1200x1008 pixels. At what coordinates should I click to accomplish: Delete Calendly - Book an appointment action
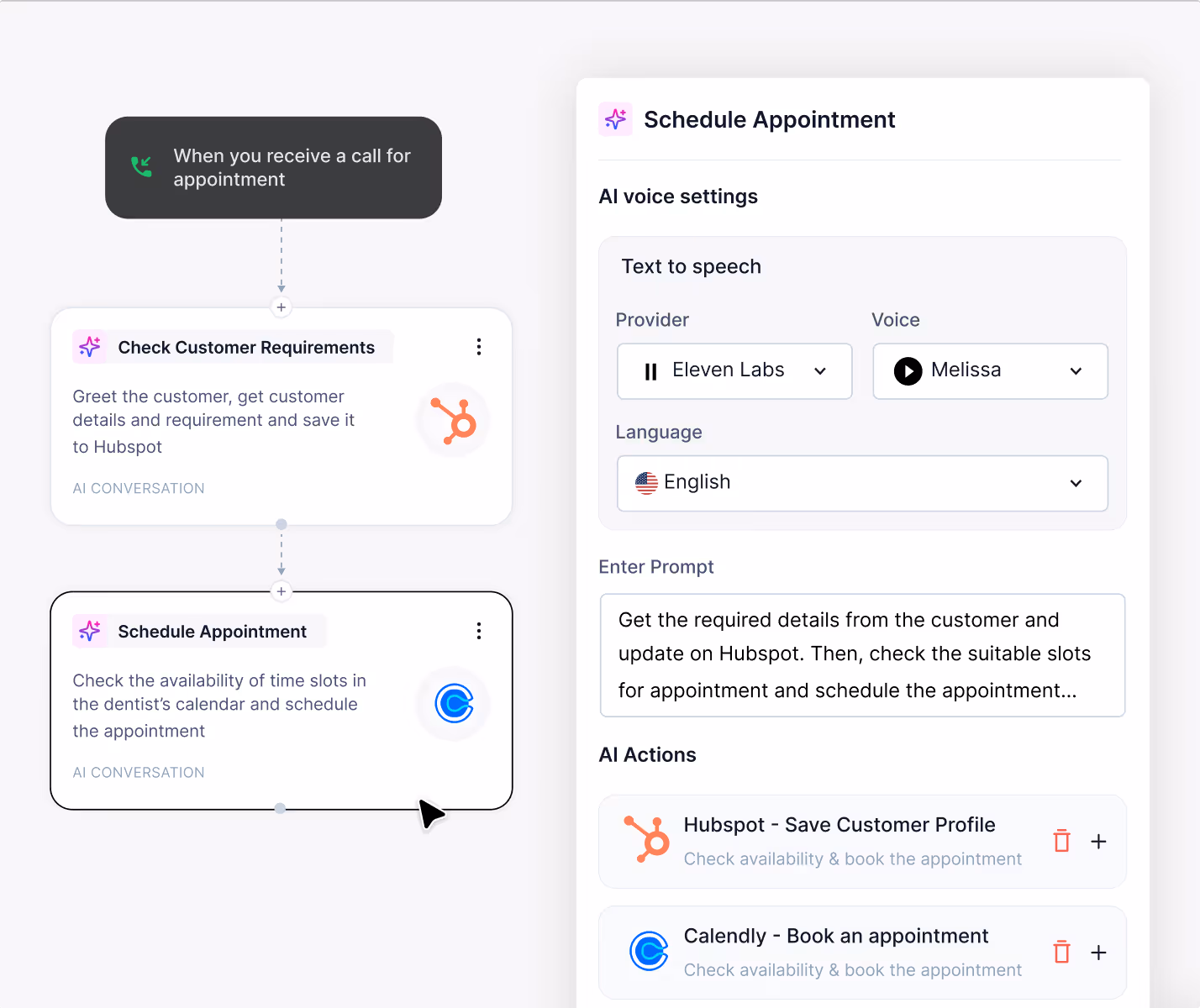[1062, 952]
